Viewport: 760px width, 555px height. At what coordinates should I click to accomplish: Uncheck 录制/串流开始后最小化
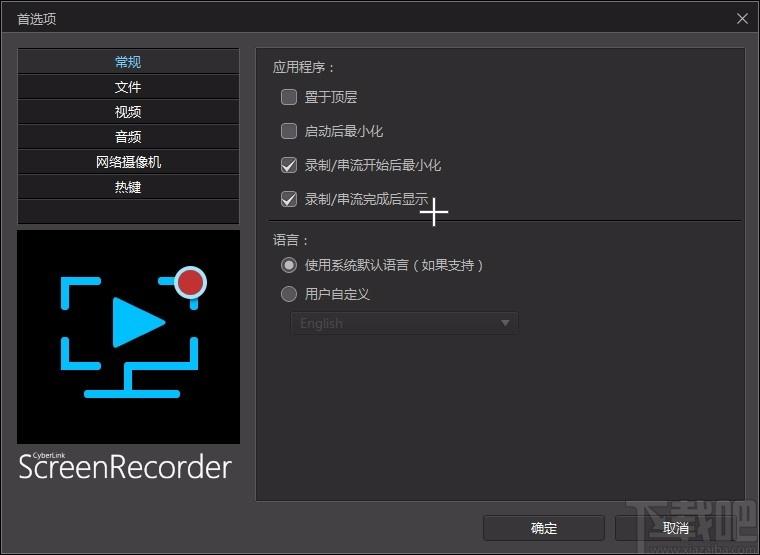point(289,165)
